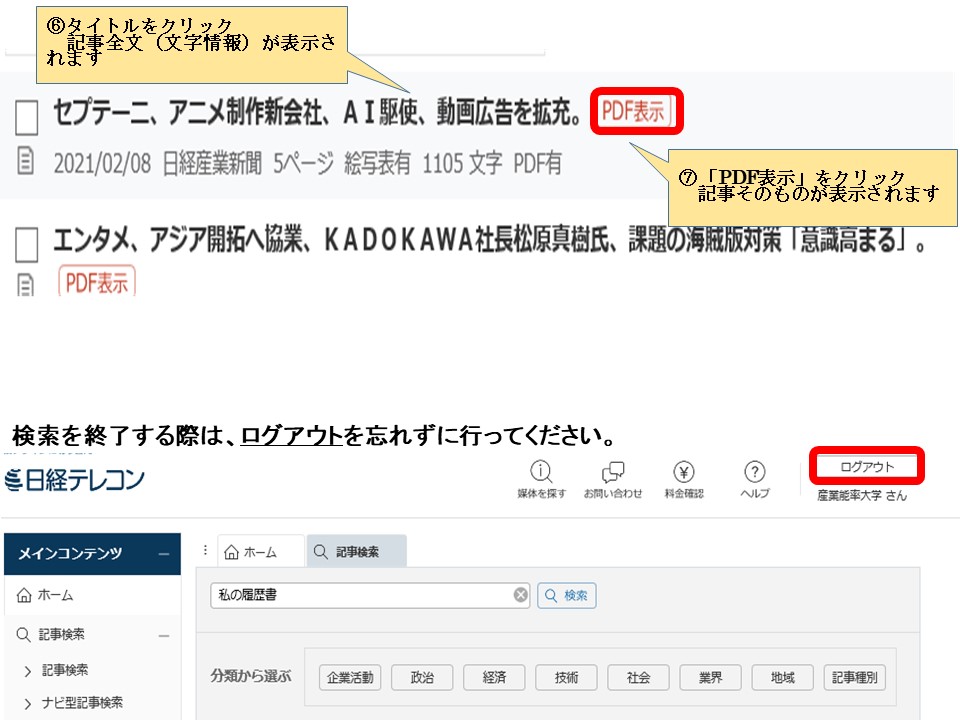Click the 検索 button

tap(566, 595)
